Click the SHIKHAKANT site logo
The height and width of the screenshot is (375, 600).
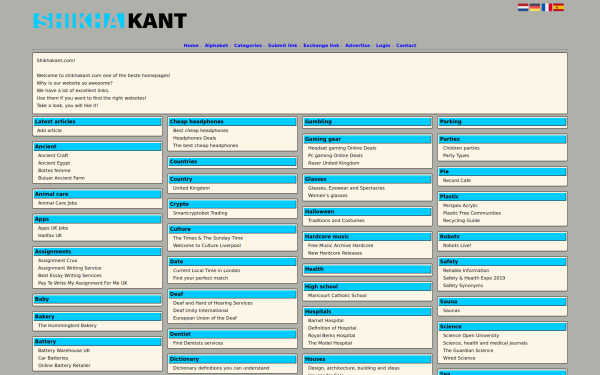click(x=110, y=21)
